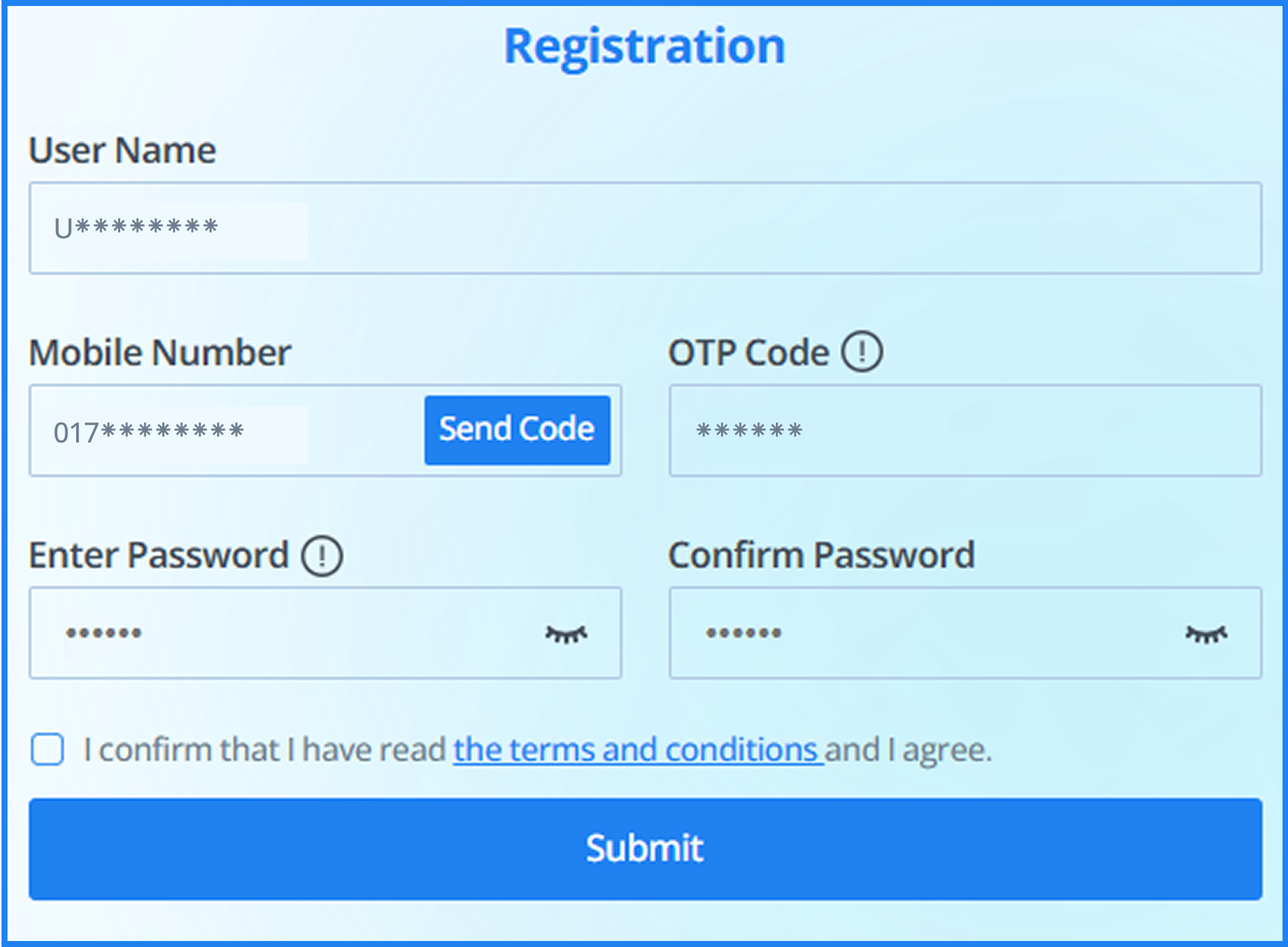Click the Registration heading
Image resolution: width=1288 pixels, height=947 pixels.
[644, 46]
